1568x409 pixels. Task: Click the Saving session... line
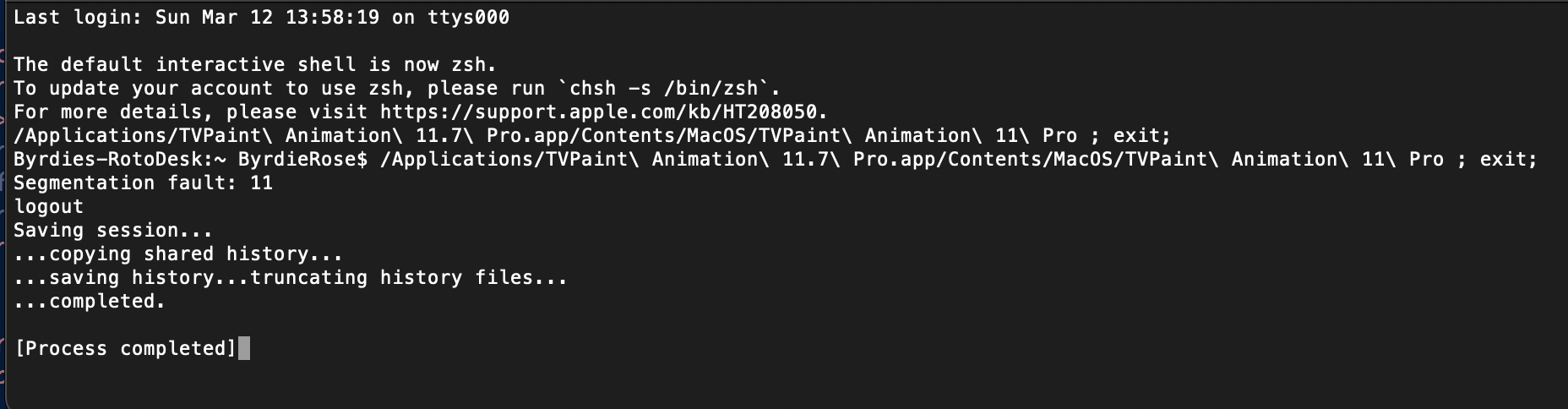(113, 230)
